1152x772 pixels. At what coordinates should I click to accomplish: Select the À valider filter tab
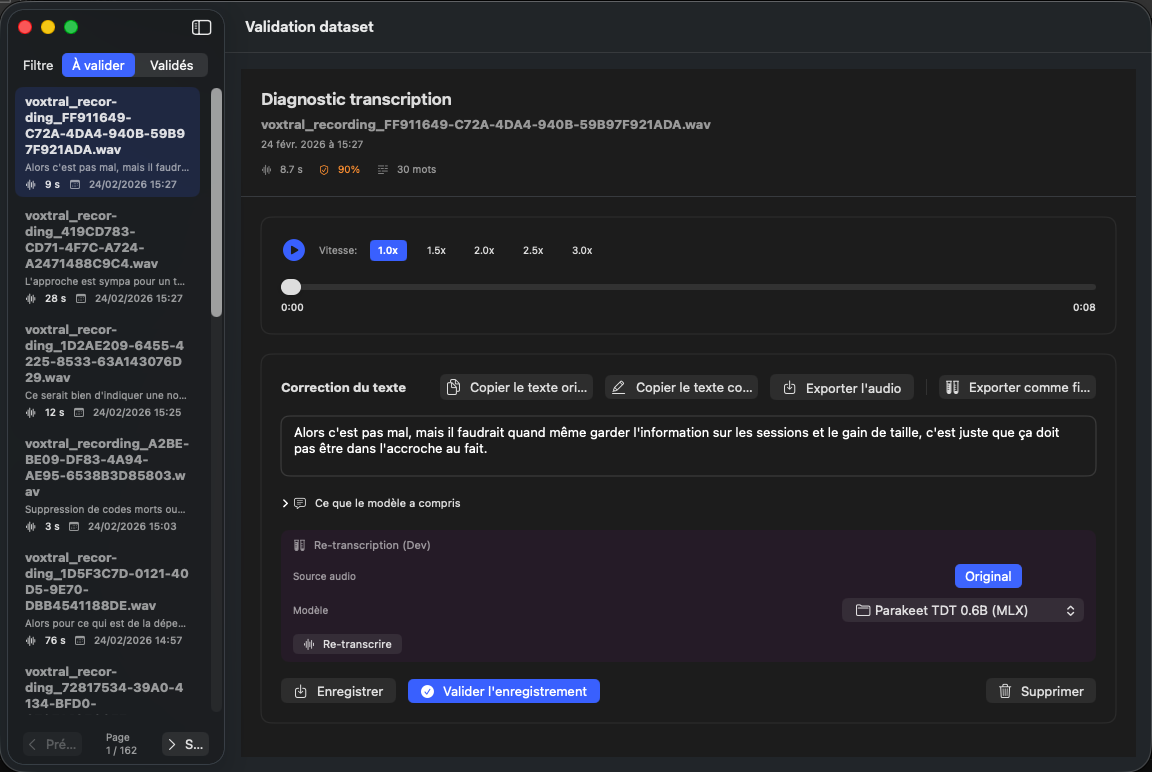[98, 65]
